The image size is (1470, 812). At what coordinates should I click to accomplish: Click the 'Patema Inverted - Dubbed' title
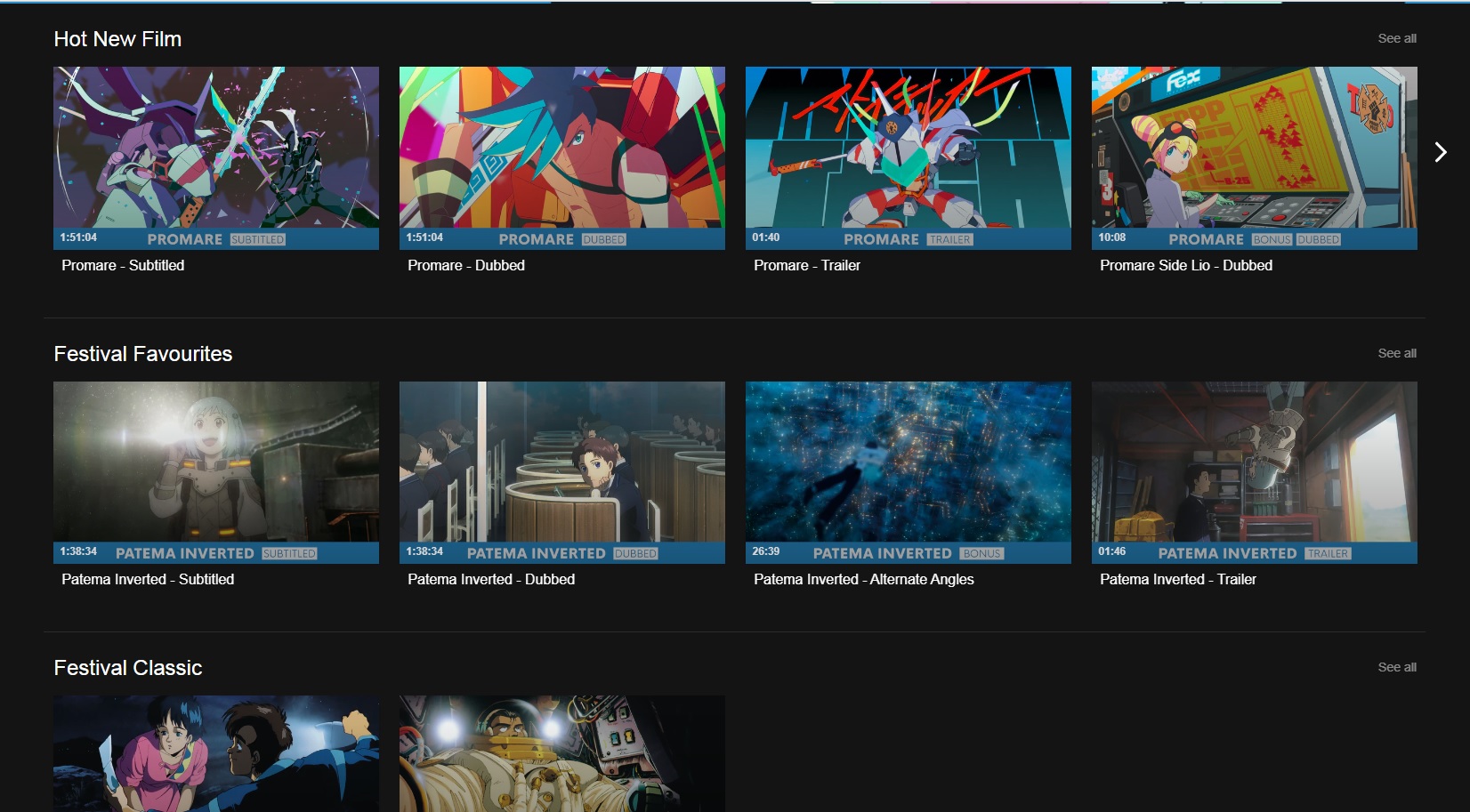[491, 579]
